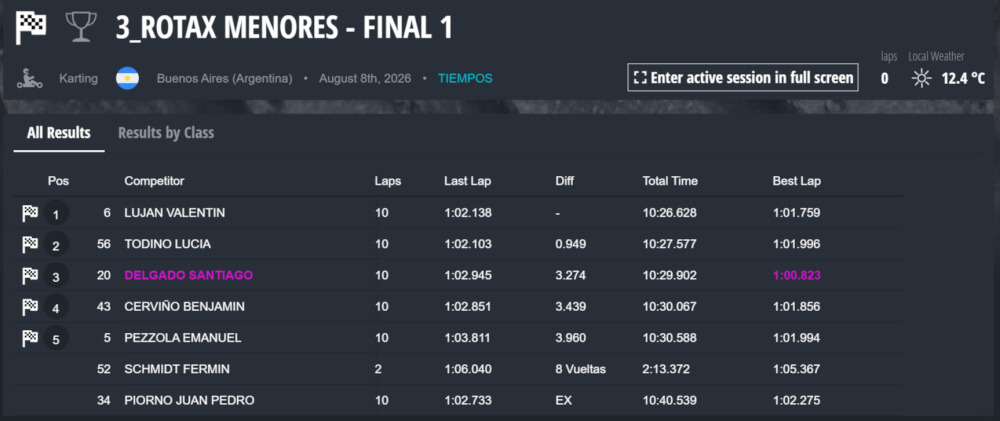Select the PIORNO JUAN PEDRO row
This screenshot has height=421, width=1000.
pos(459,401)
